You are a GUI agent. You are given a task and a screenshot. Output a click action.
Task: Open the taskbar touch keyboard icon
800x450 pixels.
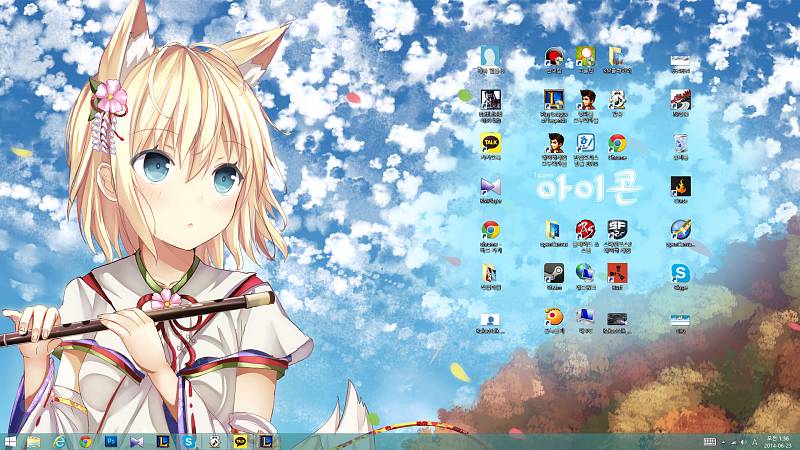[x=709, y=441]
